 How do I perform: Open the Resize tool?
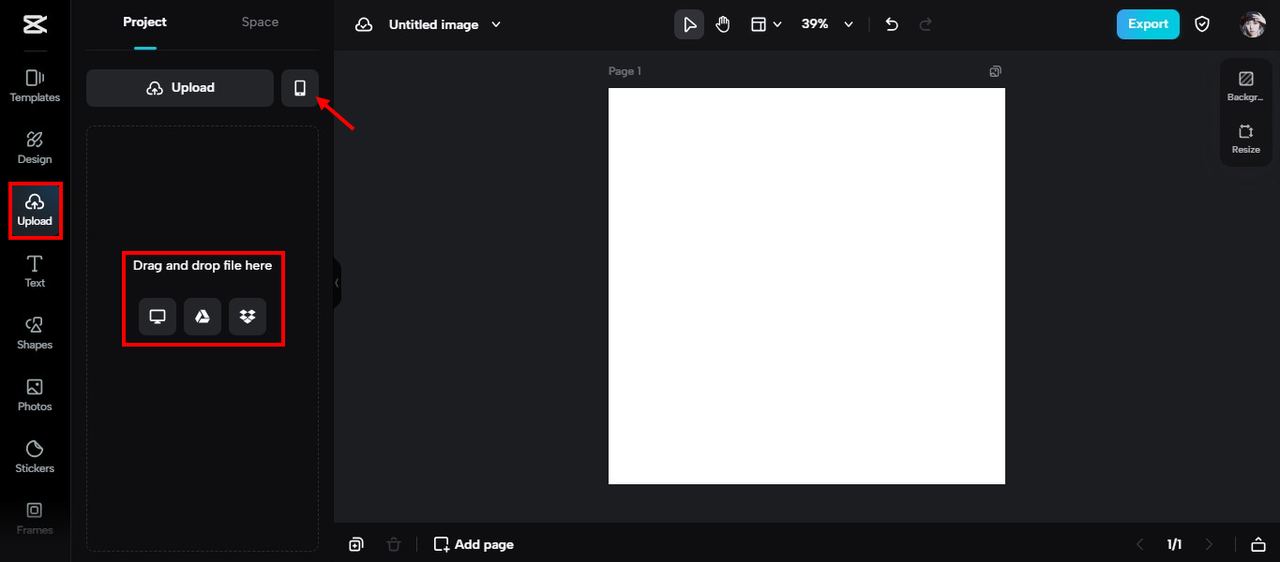coord(1246,139)
